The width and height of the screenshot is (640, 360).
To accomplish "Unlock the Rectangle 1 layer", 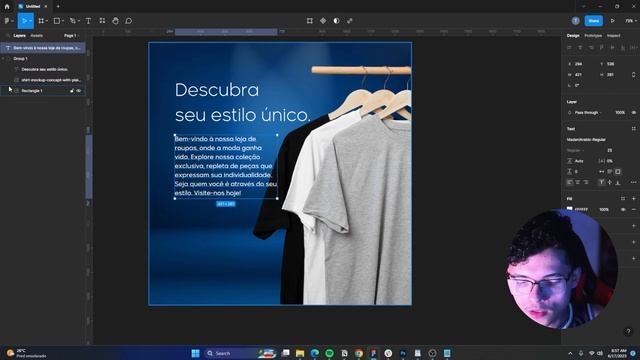I will tap(72, 91).
